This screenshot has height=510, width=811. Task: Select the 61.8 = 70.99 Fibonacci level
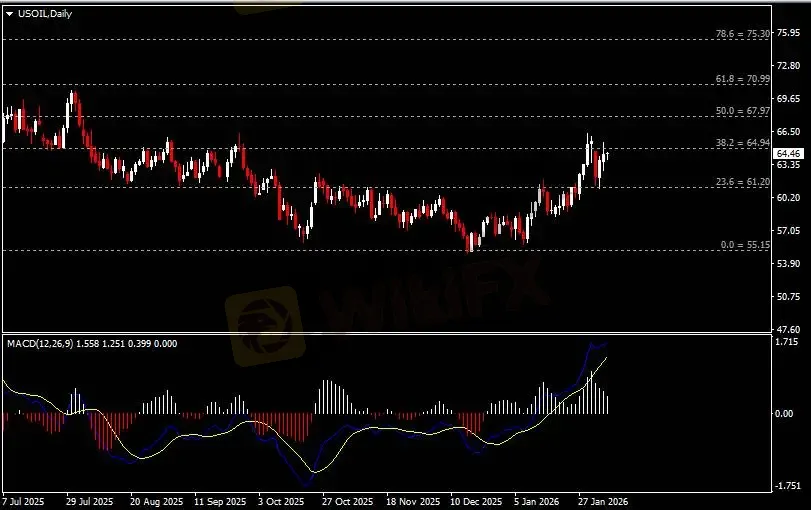743,79
